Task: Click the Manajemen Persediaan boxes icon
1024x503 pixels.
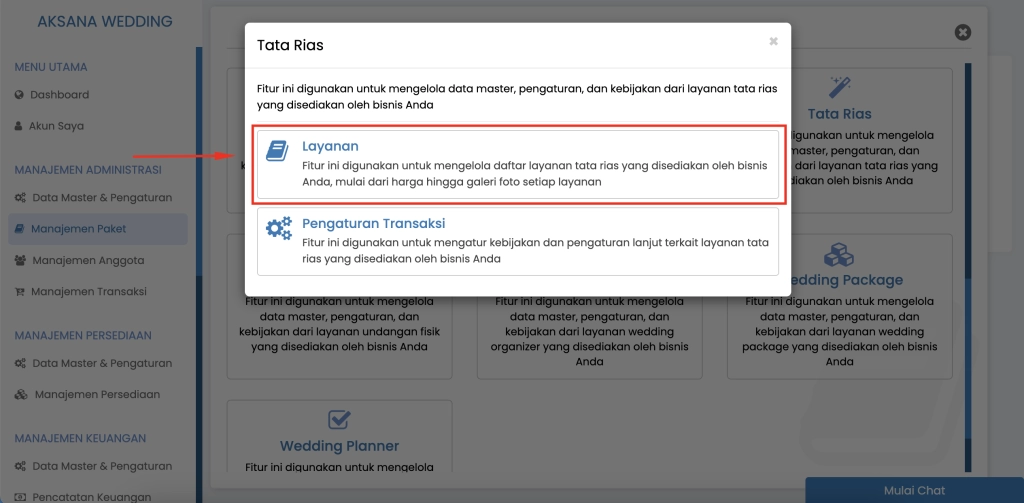Action: point(21,395)
